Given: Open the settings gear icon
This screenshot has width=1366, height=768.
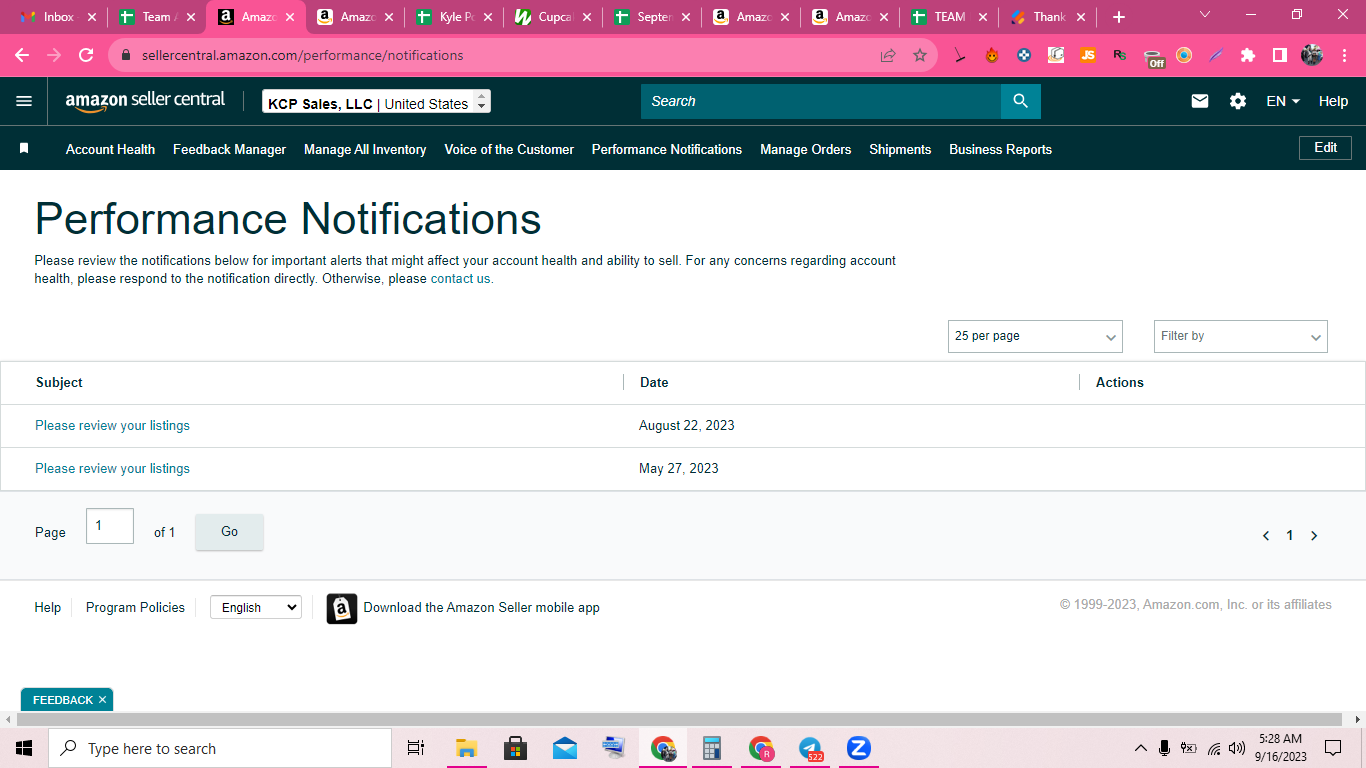Looking at the screenshot, I should pos(1238,101).
